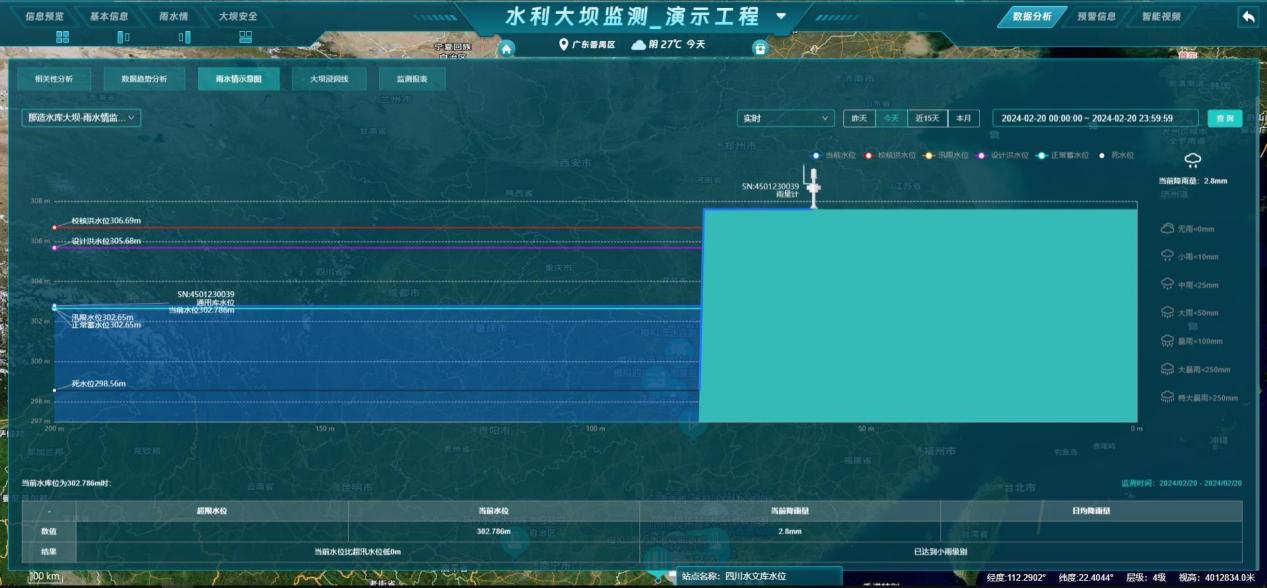Click the home icon on the map
The width and height of the screenshot is (1267, 588).
click(x=507, y=48)
